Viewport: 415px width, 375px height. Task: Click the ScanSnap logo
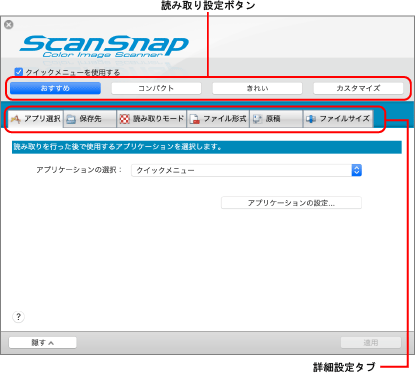coord(104,46)
